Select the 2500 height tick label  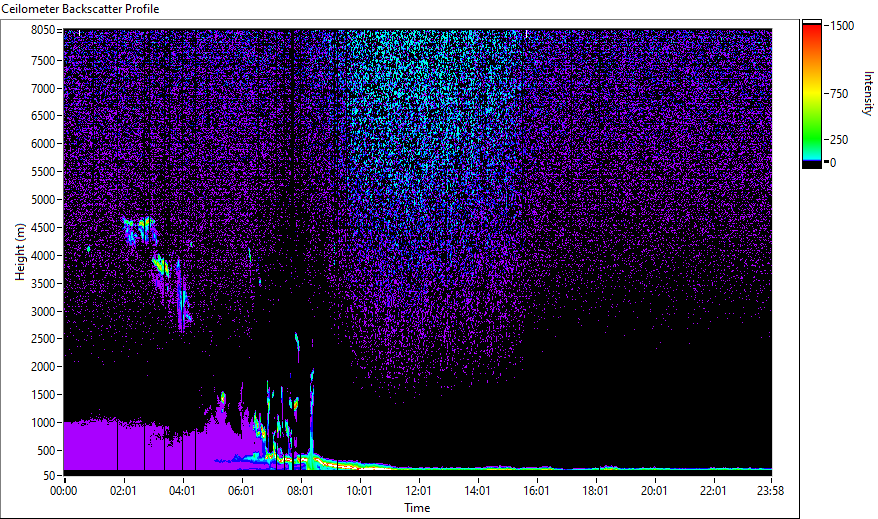[43, 339]
